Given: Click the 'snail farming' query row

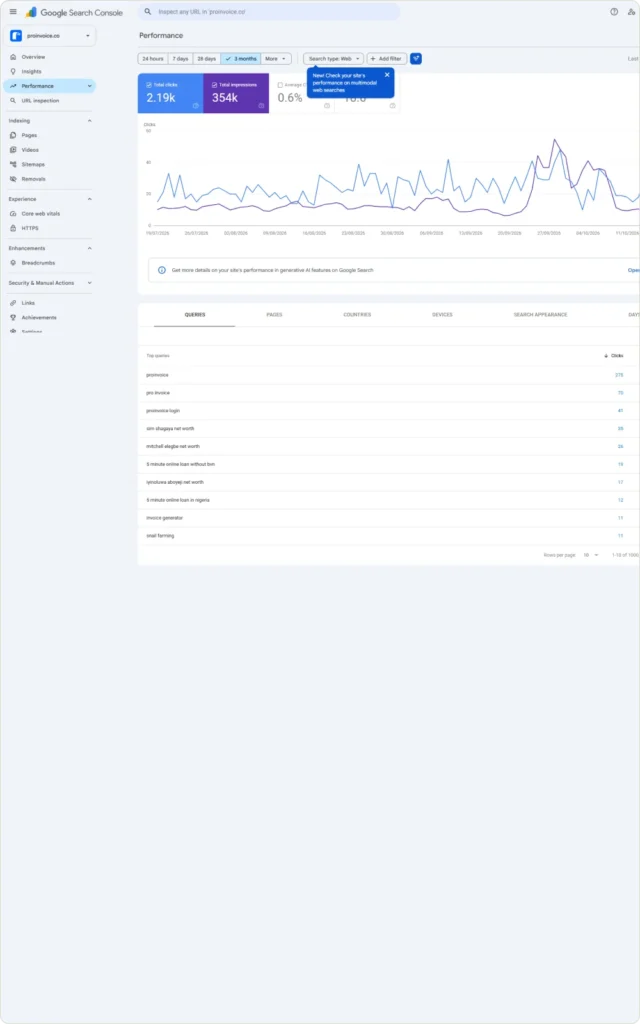Looking at the screenshot, I should point(389,536).
